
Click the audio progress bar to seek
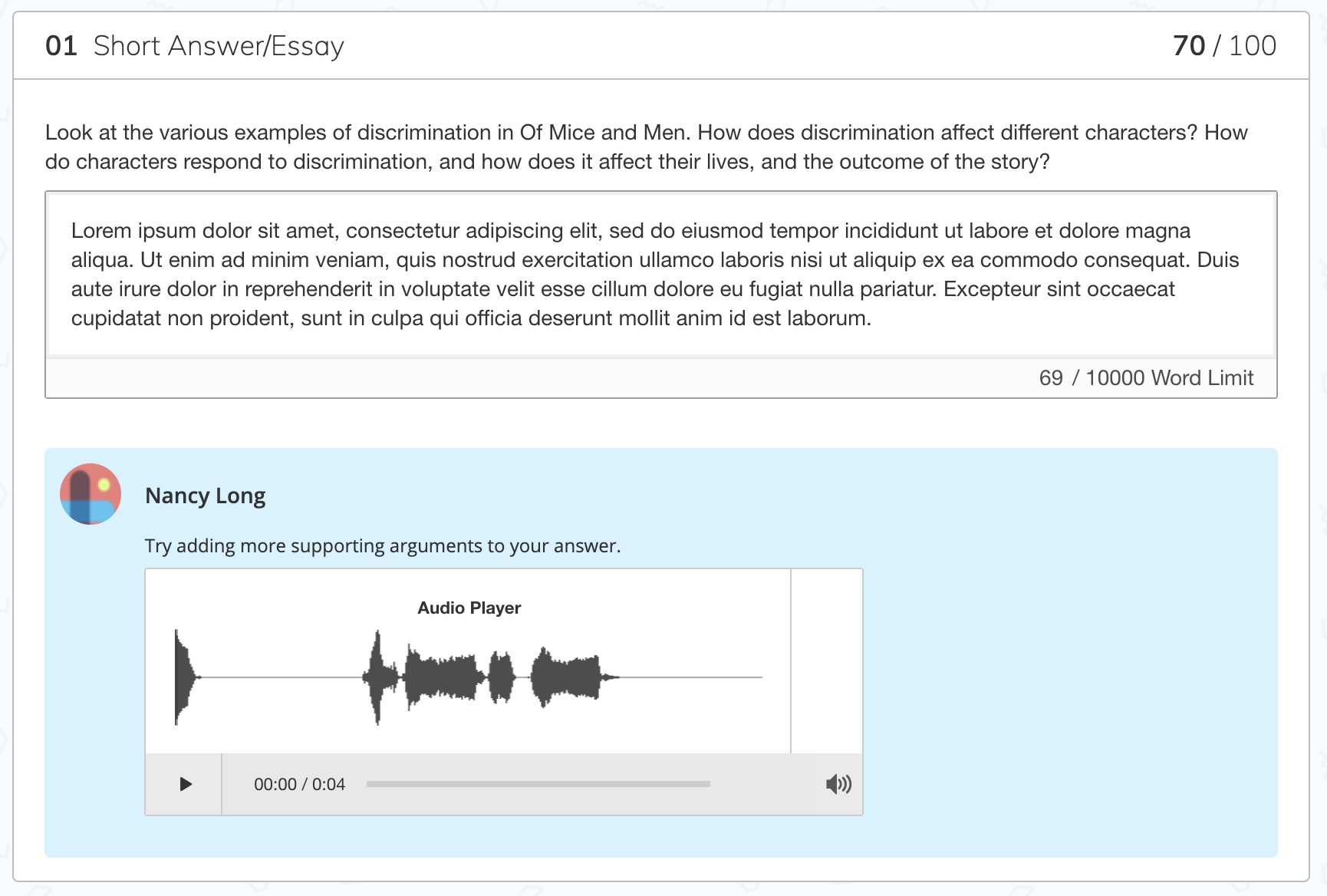[537, 784]
